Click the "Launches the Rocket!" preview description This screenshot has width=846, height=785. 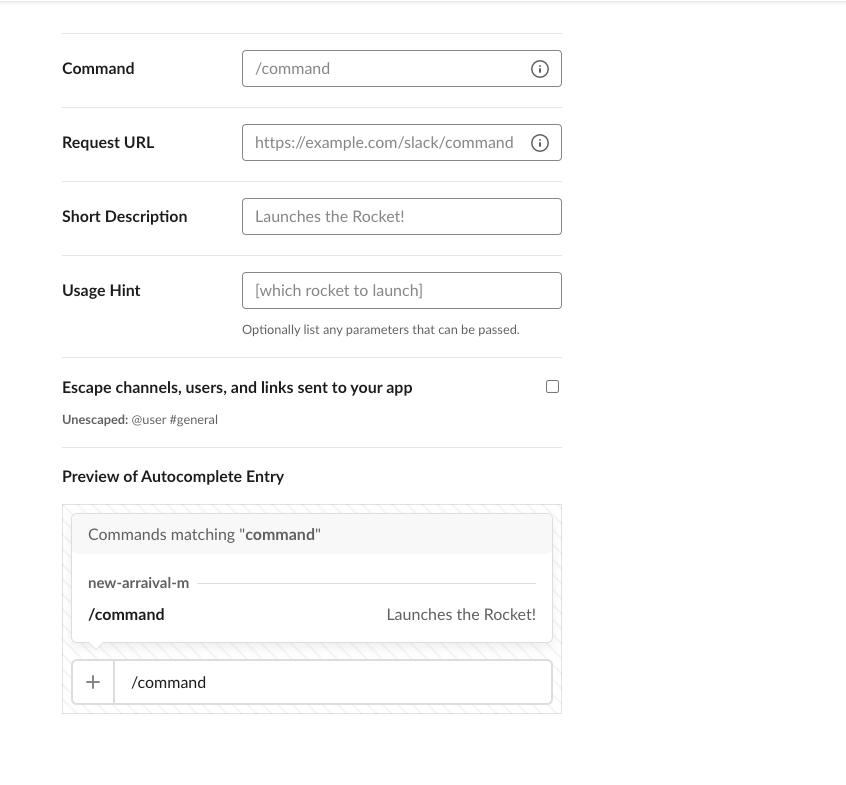461,615
